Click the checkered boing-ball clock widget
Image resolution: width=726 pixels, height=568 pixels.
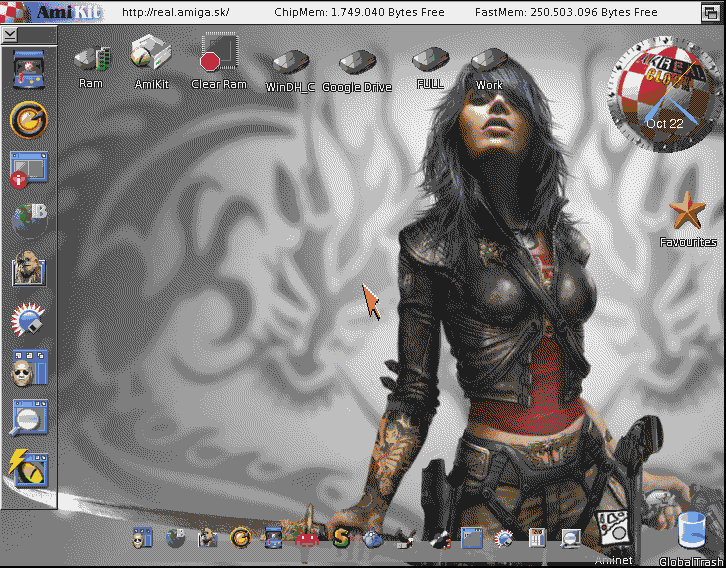(x=665, y=94)
